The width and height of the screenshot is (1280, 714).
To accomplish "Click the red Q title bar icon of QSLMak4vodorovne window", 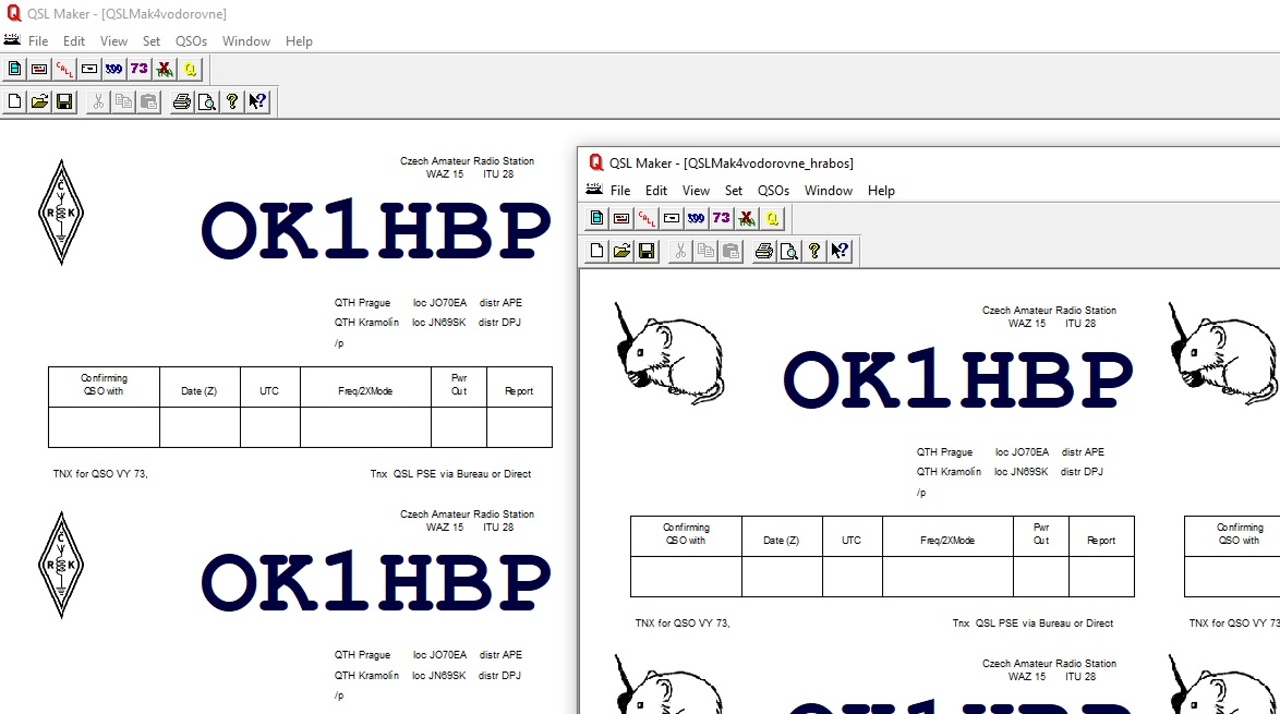I will point(13,13).
